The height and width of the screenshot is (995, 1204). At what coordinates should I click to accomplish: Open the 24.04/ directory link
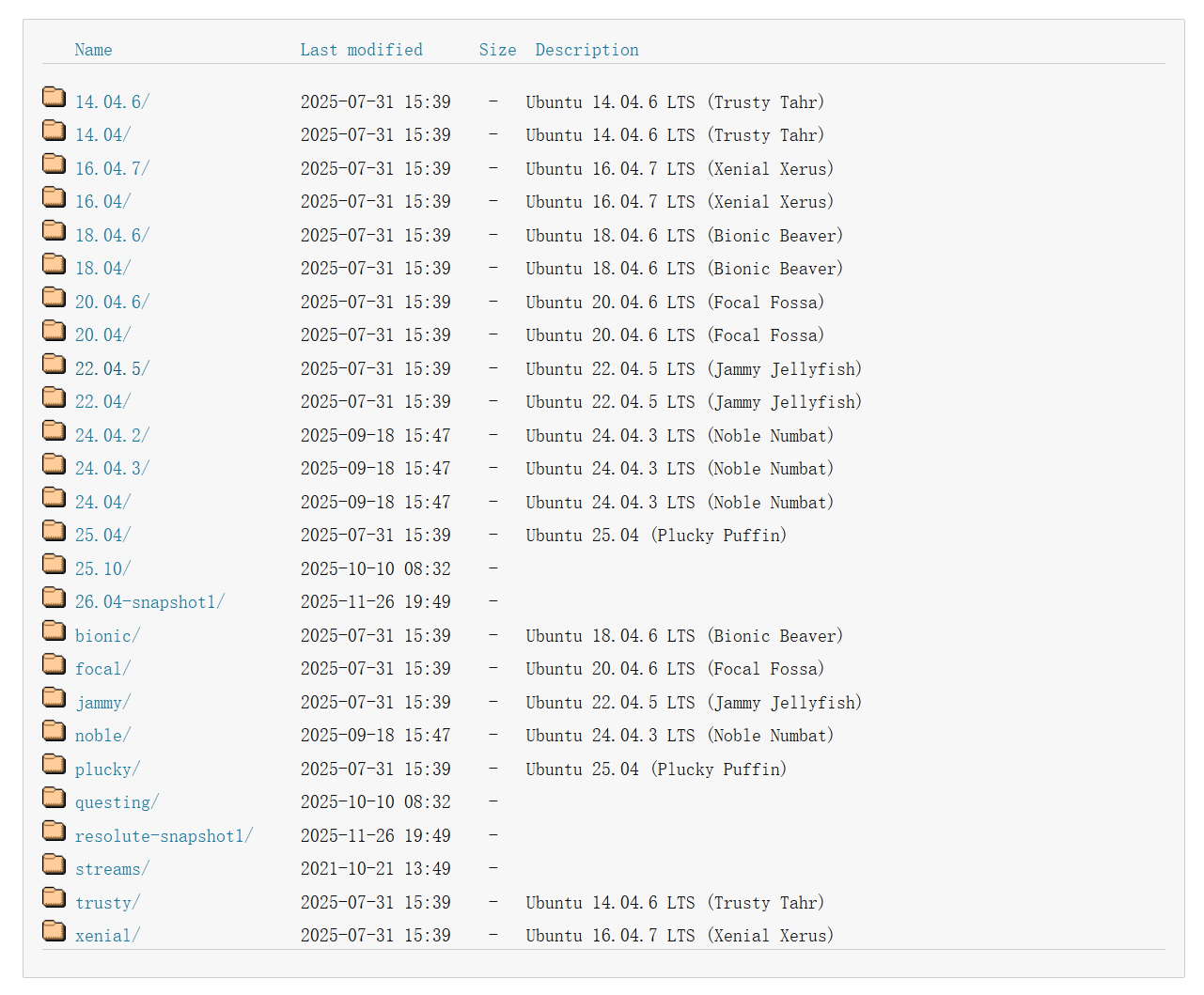[102, 503]
